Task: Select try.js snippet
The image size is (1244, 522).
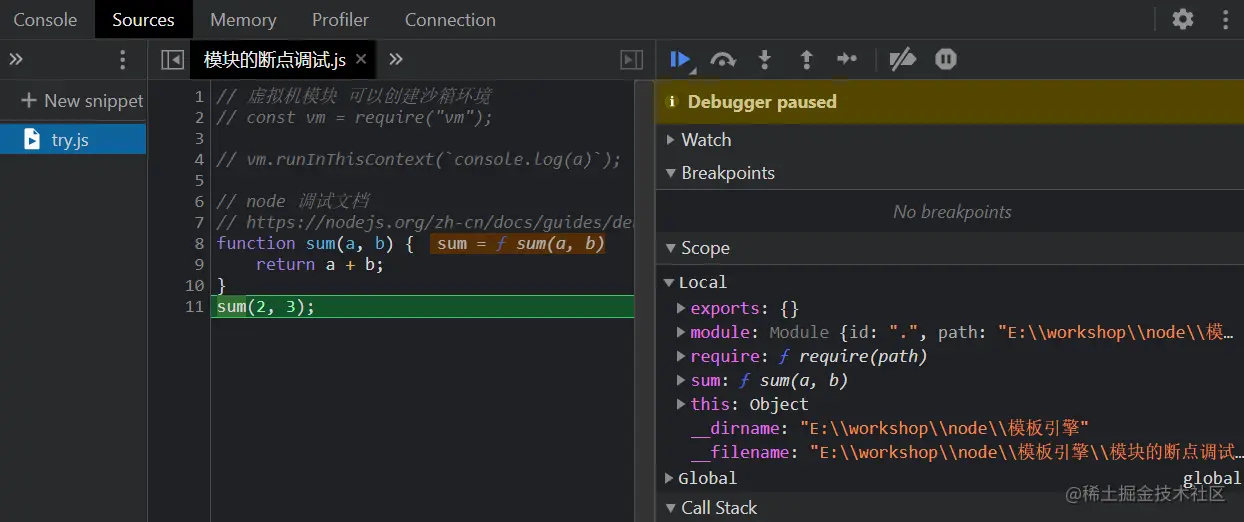Action: tap(73, 139)
